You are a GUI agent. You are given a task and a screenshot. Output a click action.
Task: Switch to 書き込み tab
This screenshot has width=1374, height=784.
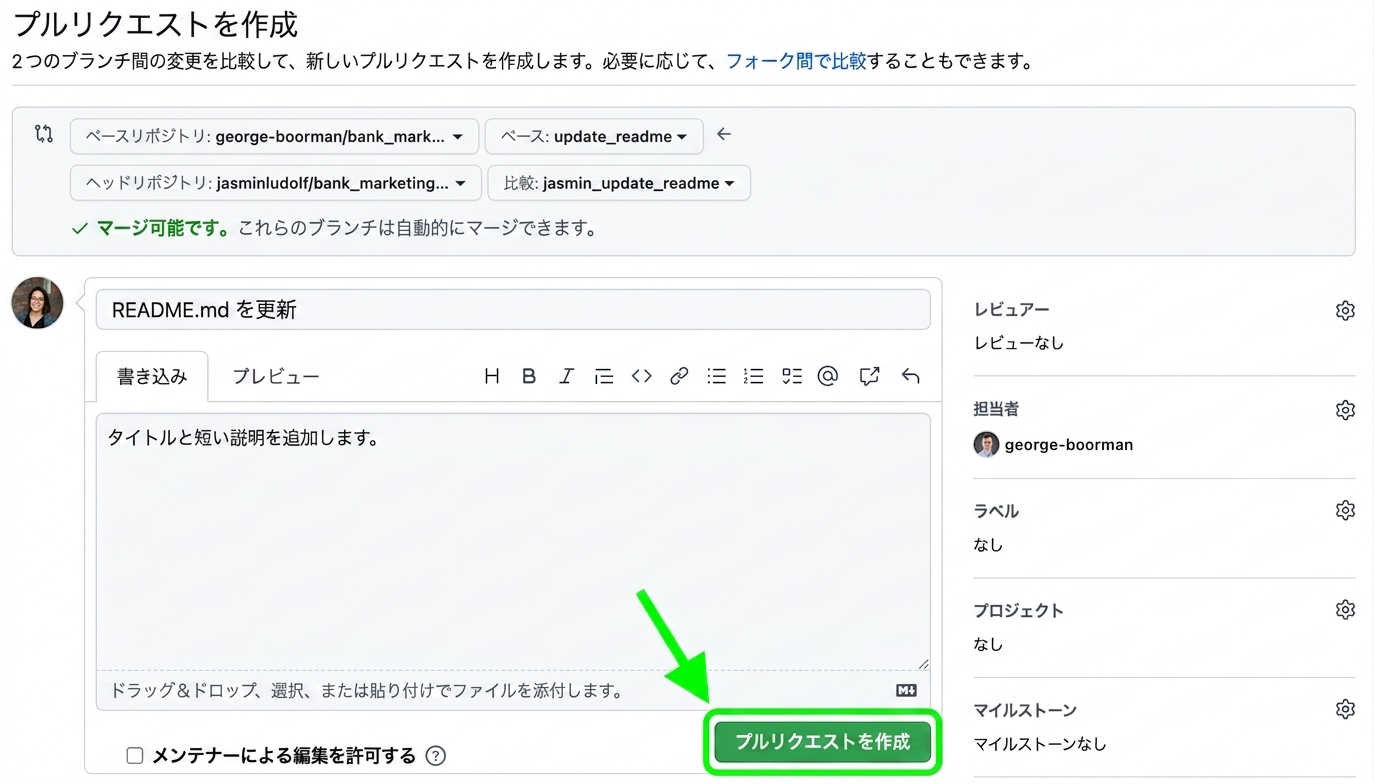(152, 376)
